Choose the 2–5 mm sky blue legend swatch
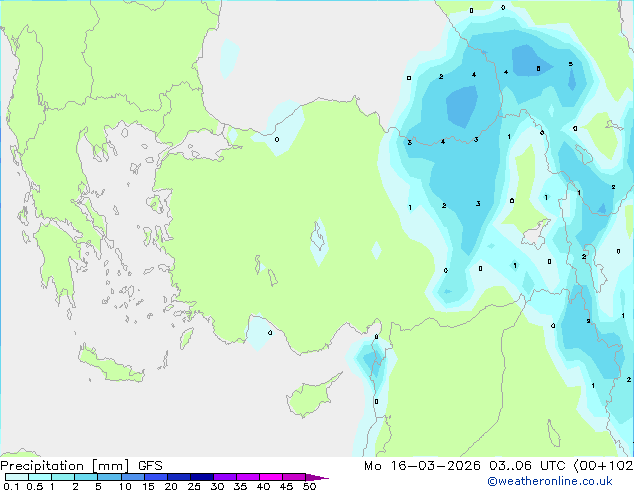Viewport: 634px width, 490px height. point(86,477)
